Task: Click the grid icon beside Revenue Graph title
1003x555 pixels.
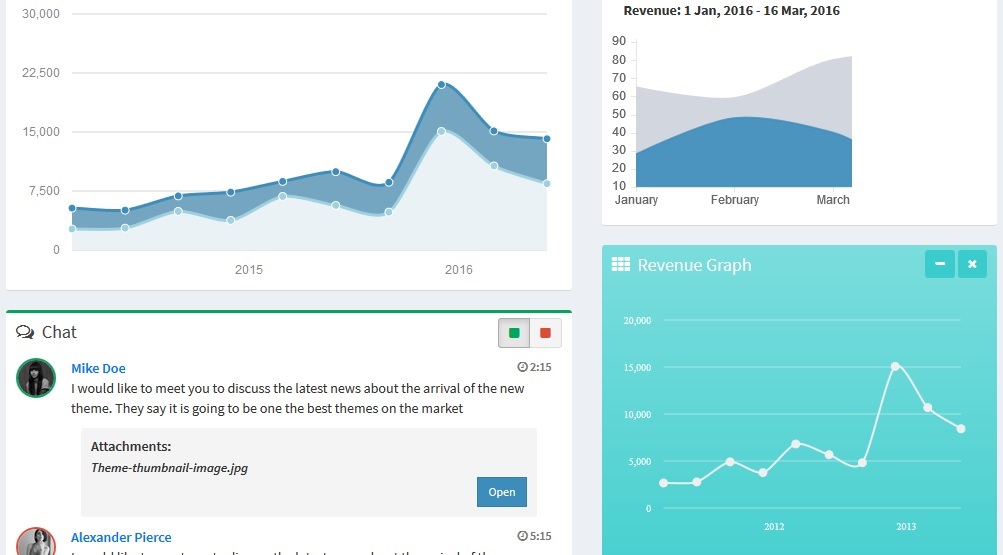Action: pos(620,265)
